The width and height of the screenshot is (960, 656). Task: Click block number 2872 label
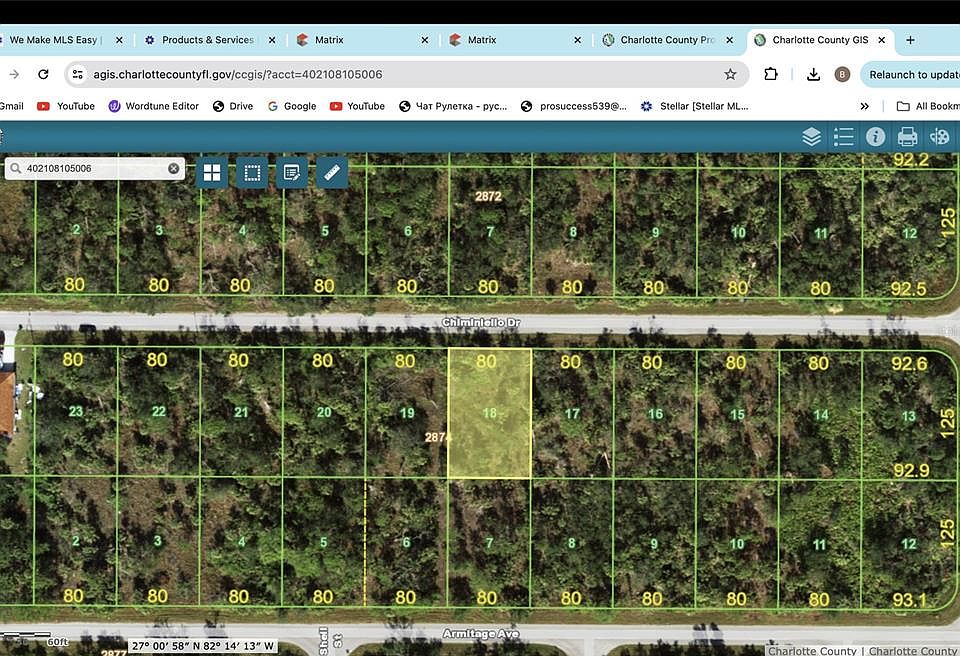[489, 196]
